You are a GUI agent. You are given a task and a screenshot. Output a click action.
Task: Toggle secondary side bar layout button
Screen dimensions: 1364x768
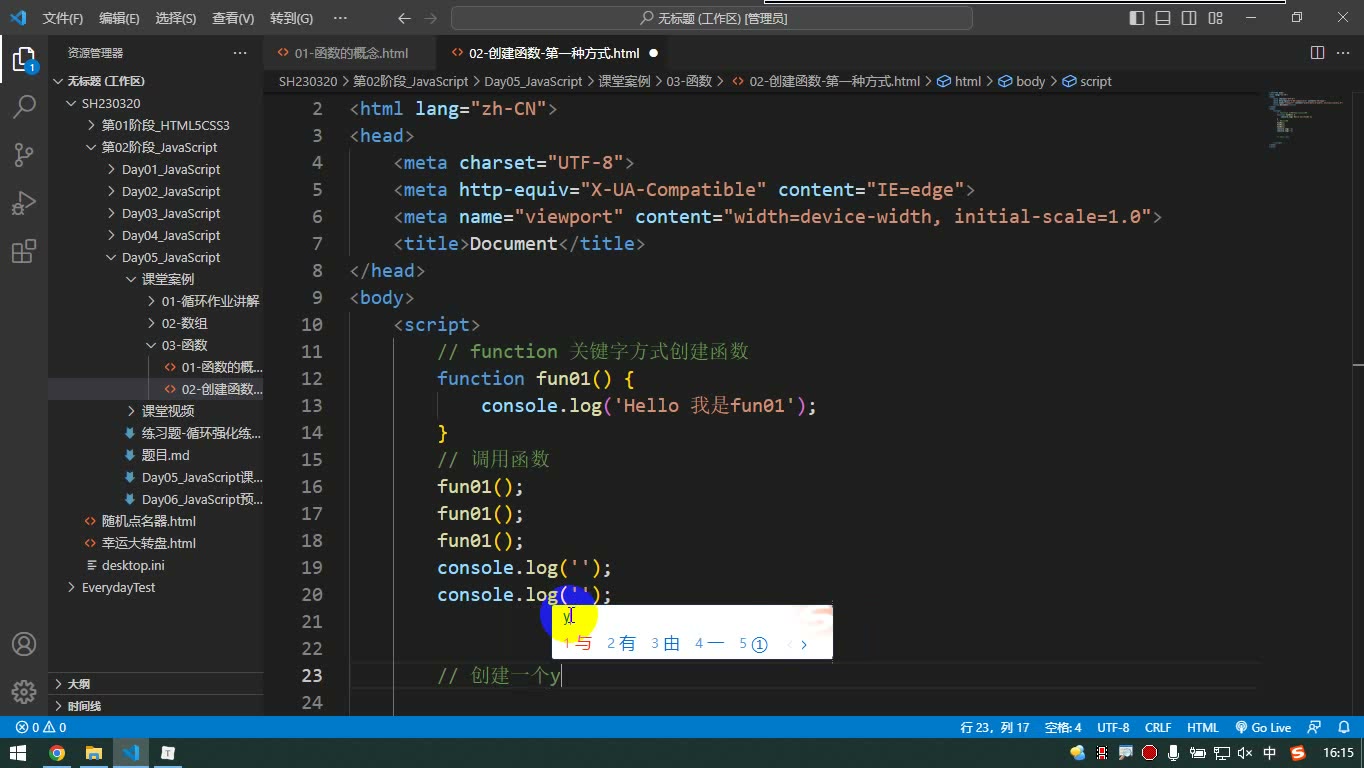(1189, 18)
